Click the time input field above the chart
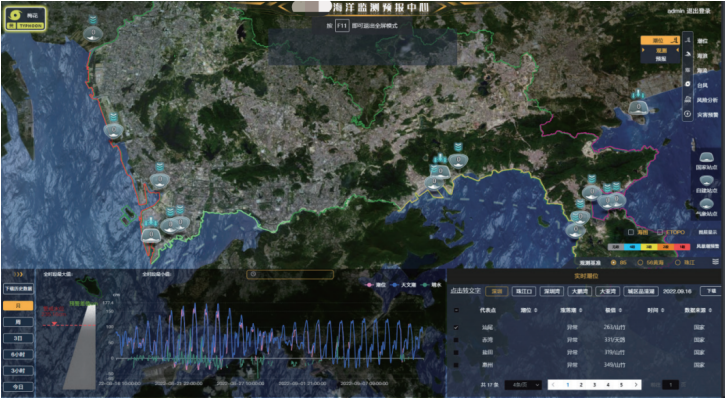 coord(290,274)
